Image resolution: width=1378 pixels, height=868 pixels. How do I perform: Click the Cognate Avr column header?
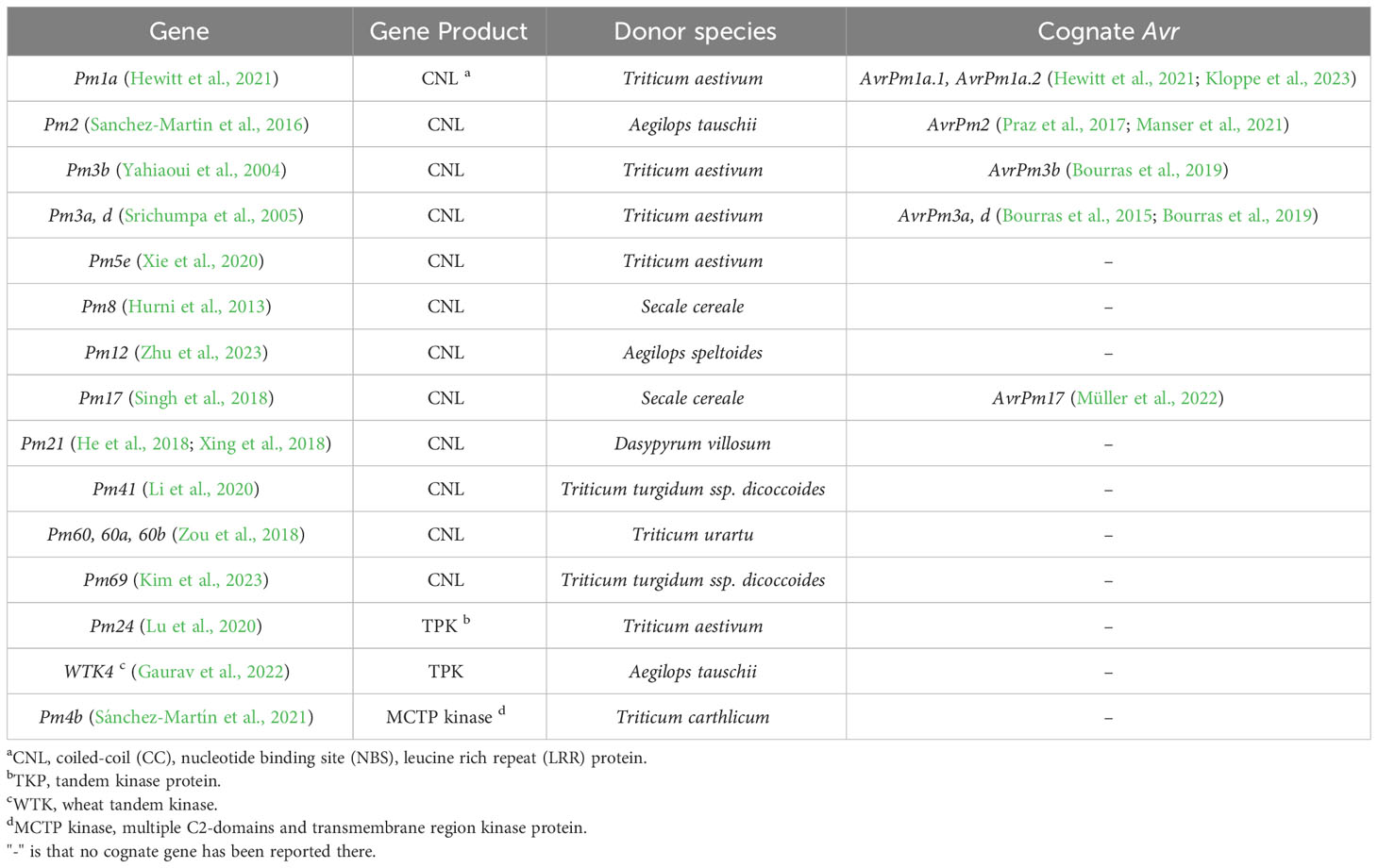(1108, 31)
